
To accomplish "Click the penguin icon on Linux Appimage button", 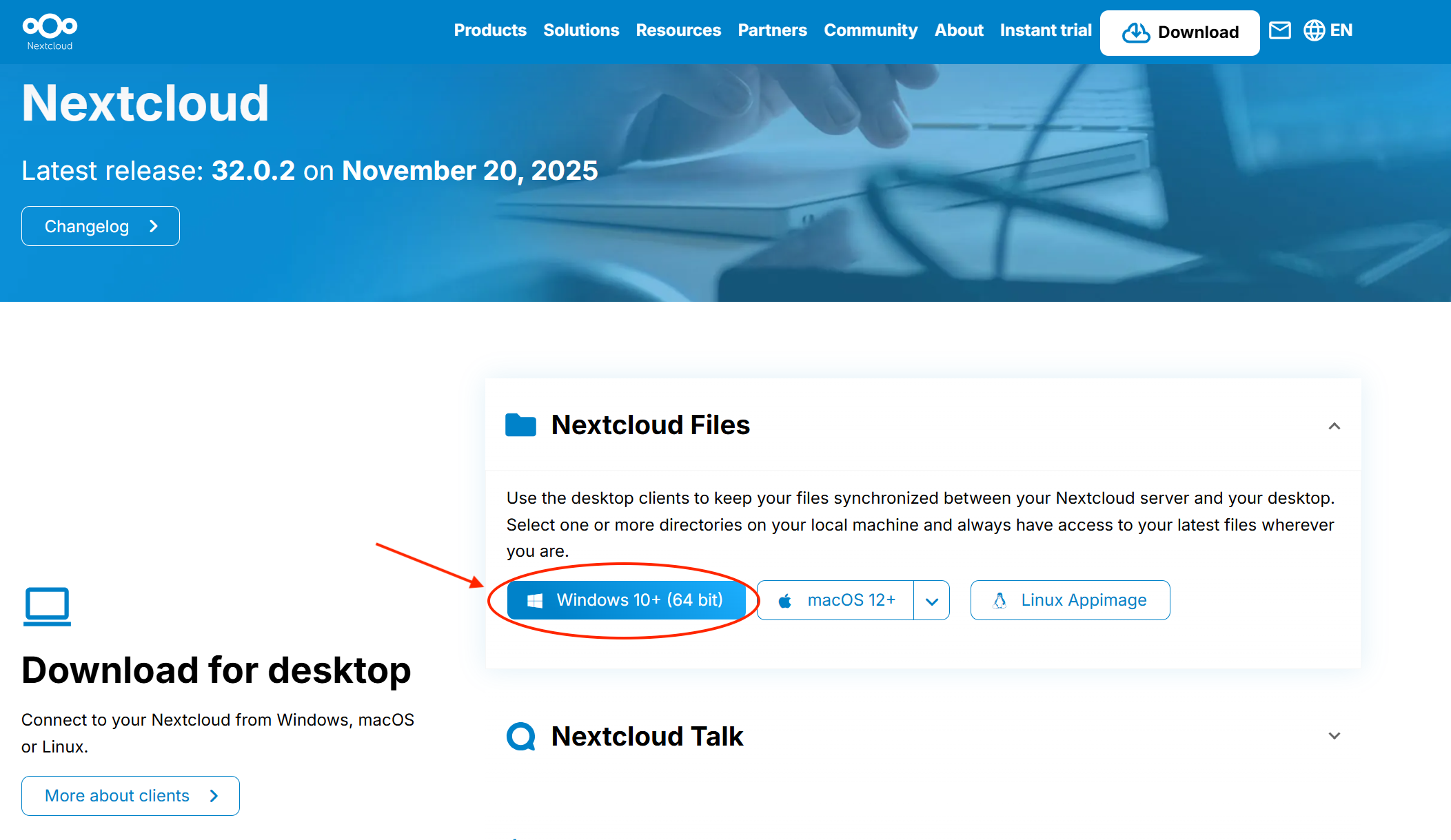I will 999,600.
